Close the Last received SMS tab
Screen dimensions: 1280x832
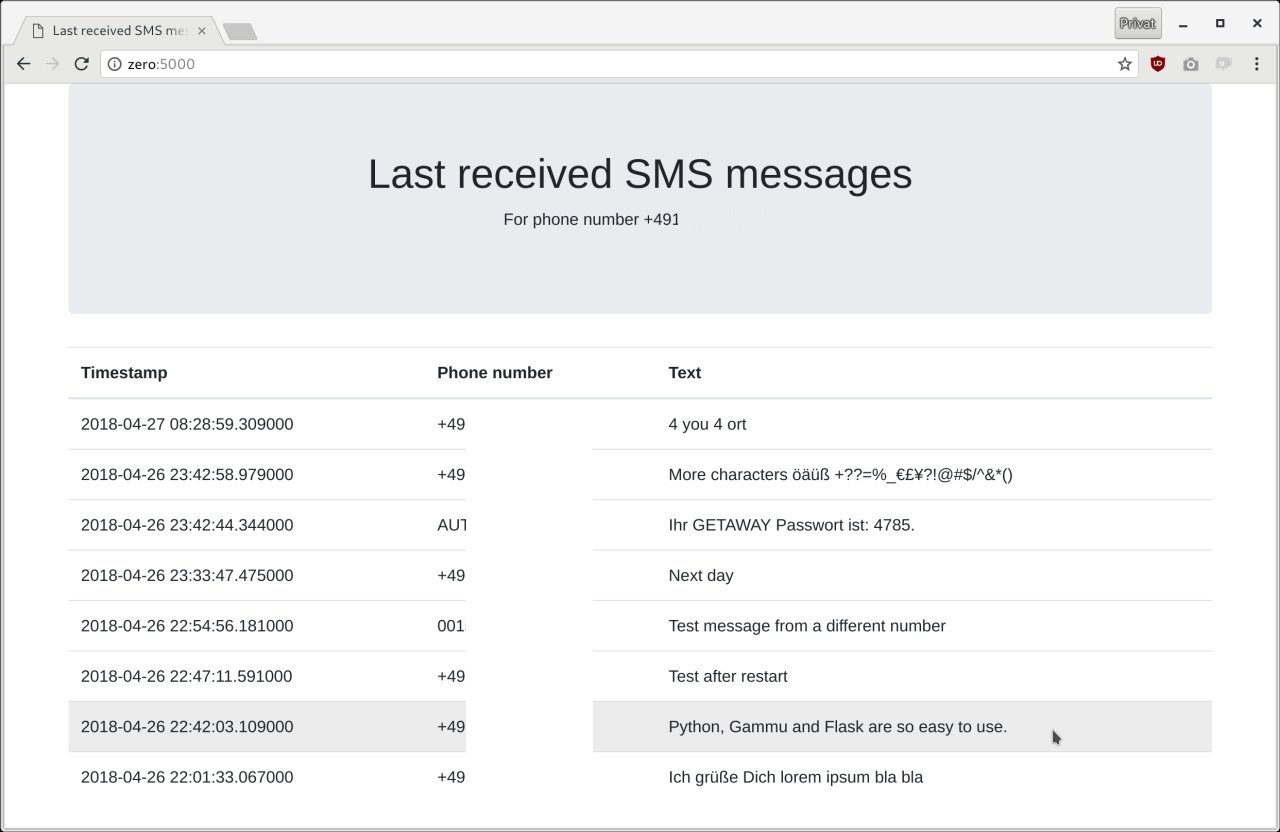click(202, 30)
